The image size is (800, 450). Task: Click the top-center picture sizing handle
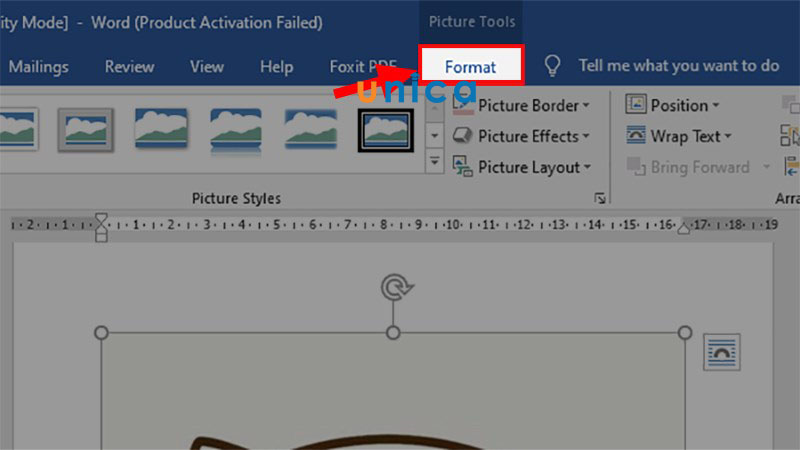point(393,333)
